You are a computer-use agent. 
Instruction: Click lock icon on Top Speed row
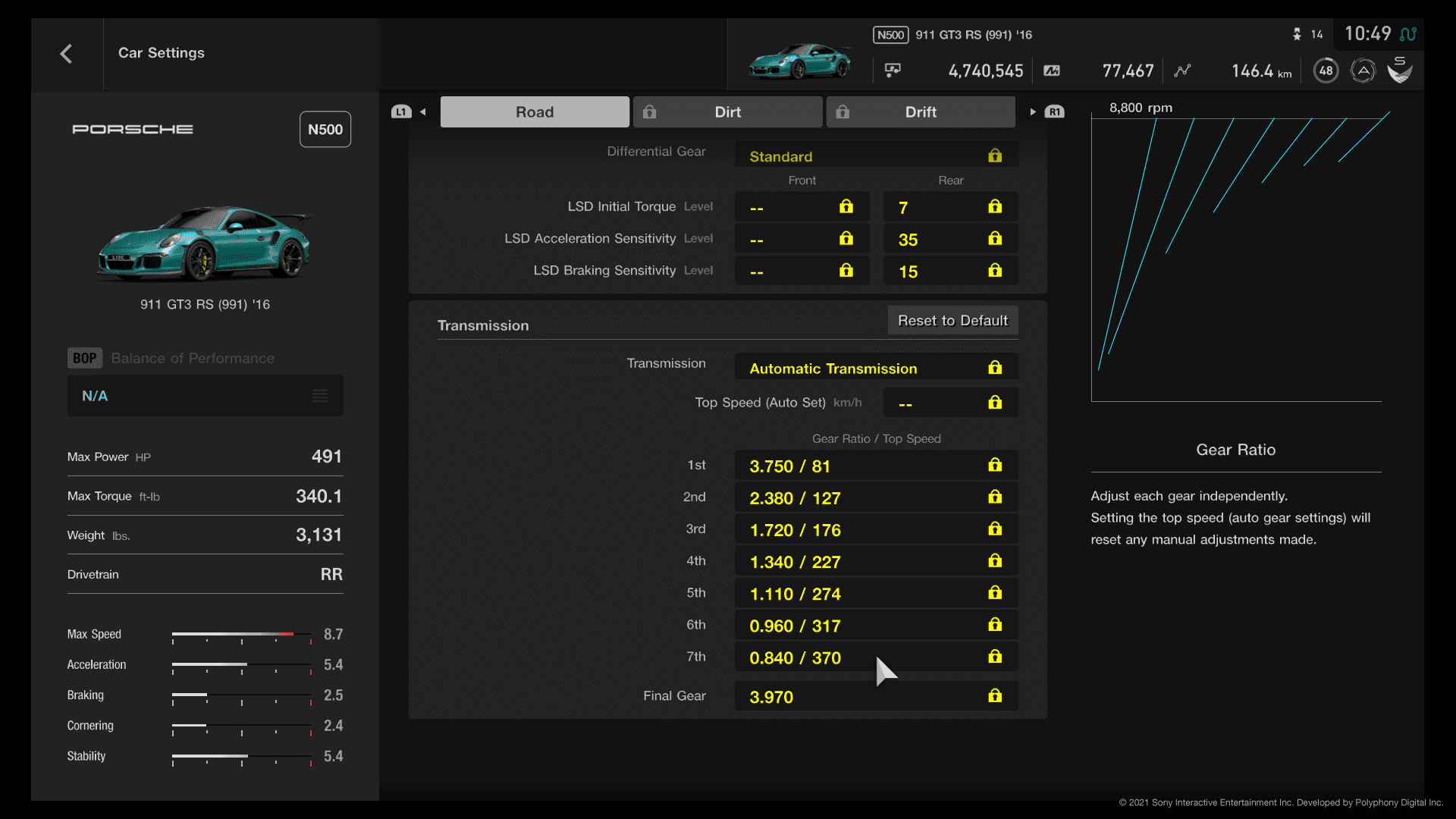pos(995,402)
